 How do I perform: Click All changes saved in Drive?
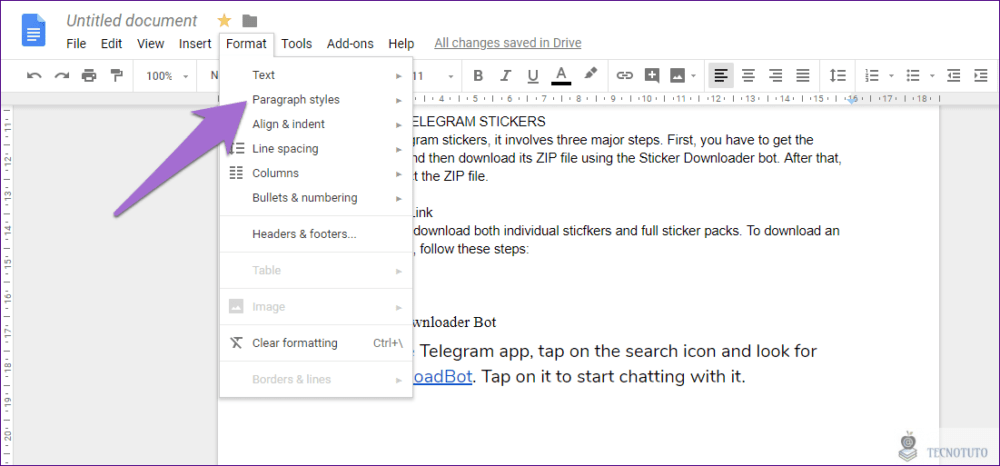[x=508, y=43]
